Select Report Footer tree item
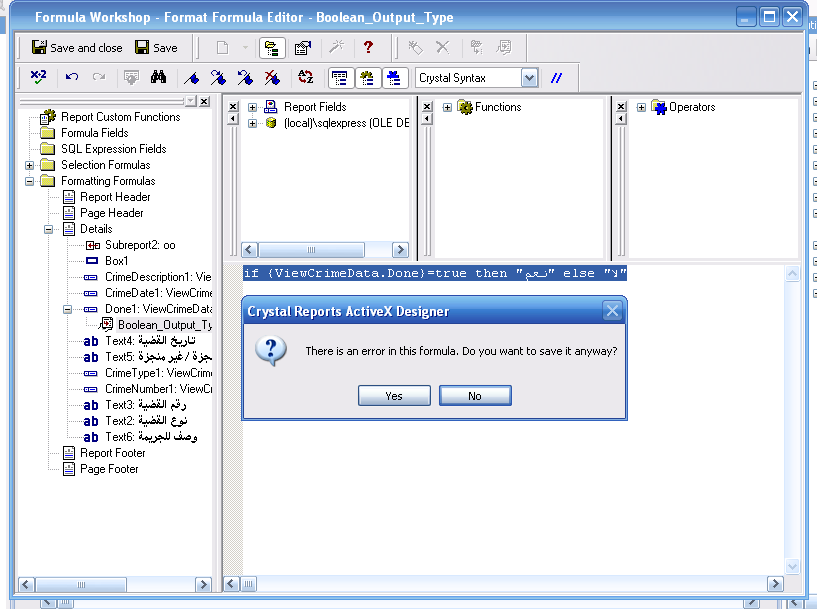The width and height of the screenshot is (817, 609). pyautogui.click(x=113, y=453)
